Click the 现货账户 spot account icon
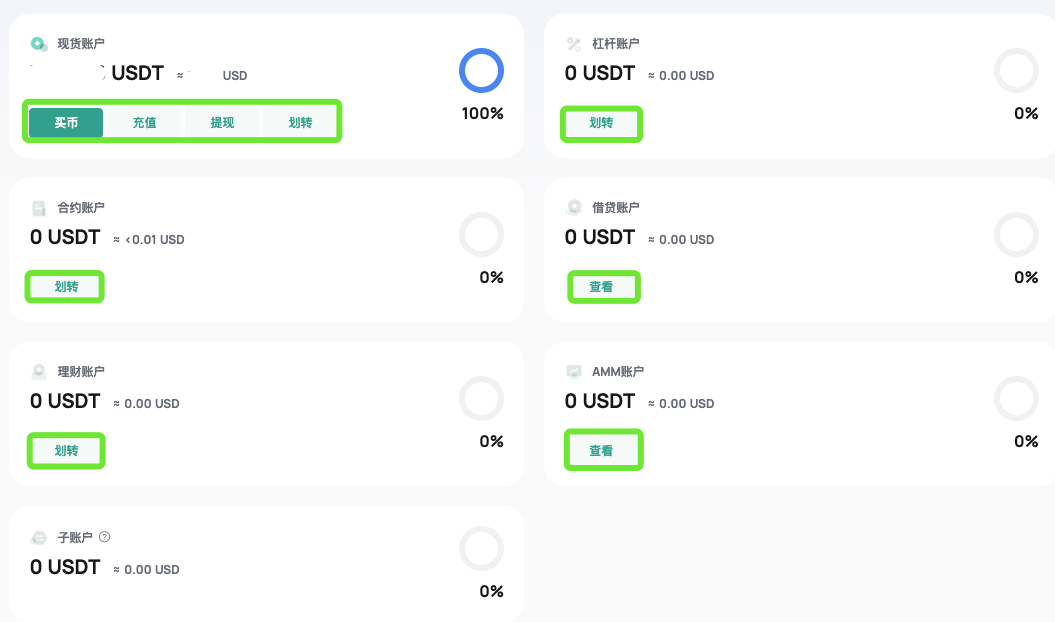 (39, 44)
